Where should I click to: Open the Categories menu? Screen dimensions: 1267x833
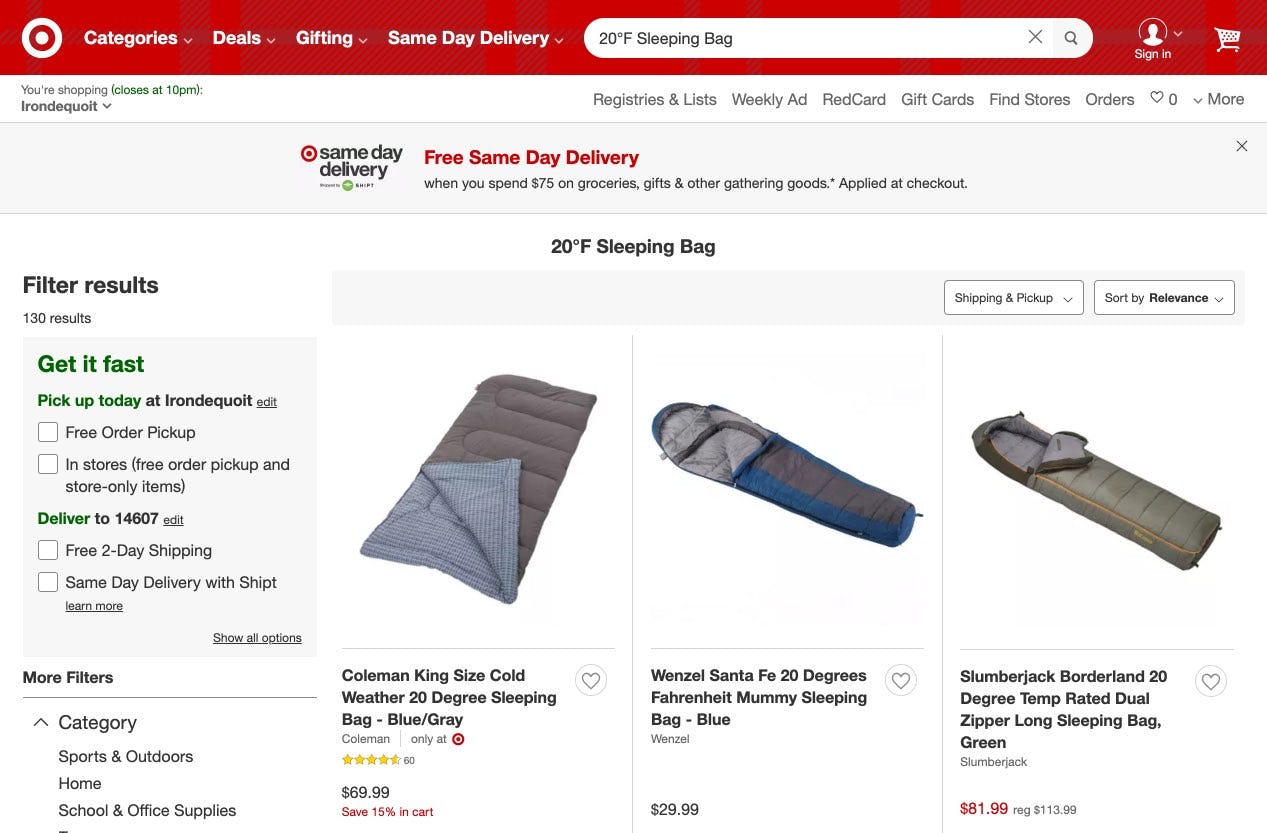pyautogui.click(x=138, y=38)
